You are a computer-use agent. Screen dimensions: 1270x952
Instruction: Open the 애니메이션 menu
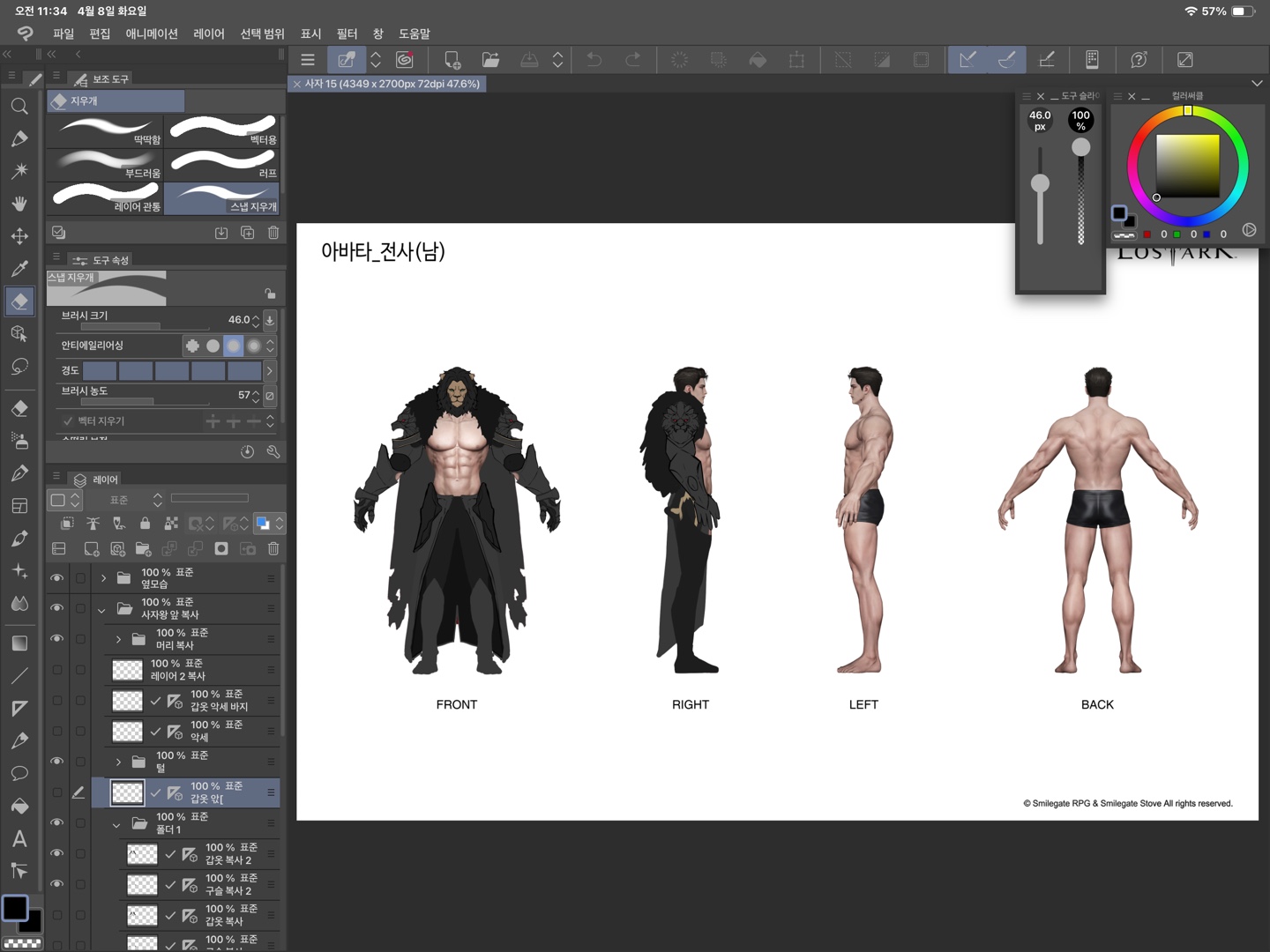[152, 33]
